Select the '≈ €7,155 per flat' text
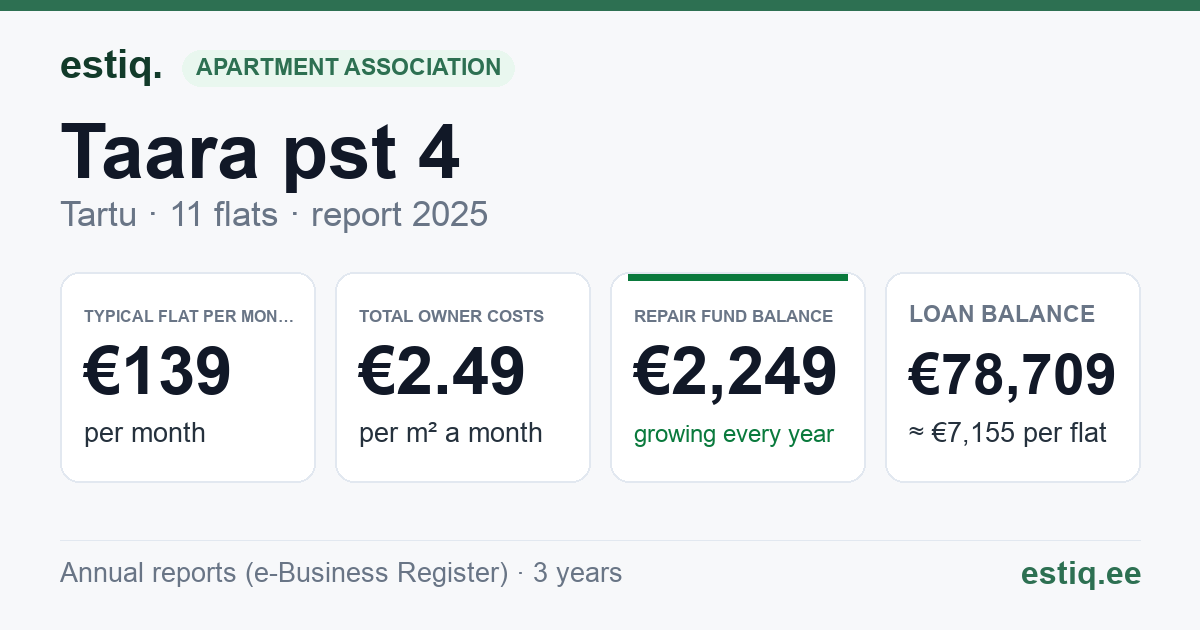The width and height of the screenshot is (1200, 630). click(1008, 433)
